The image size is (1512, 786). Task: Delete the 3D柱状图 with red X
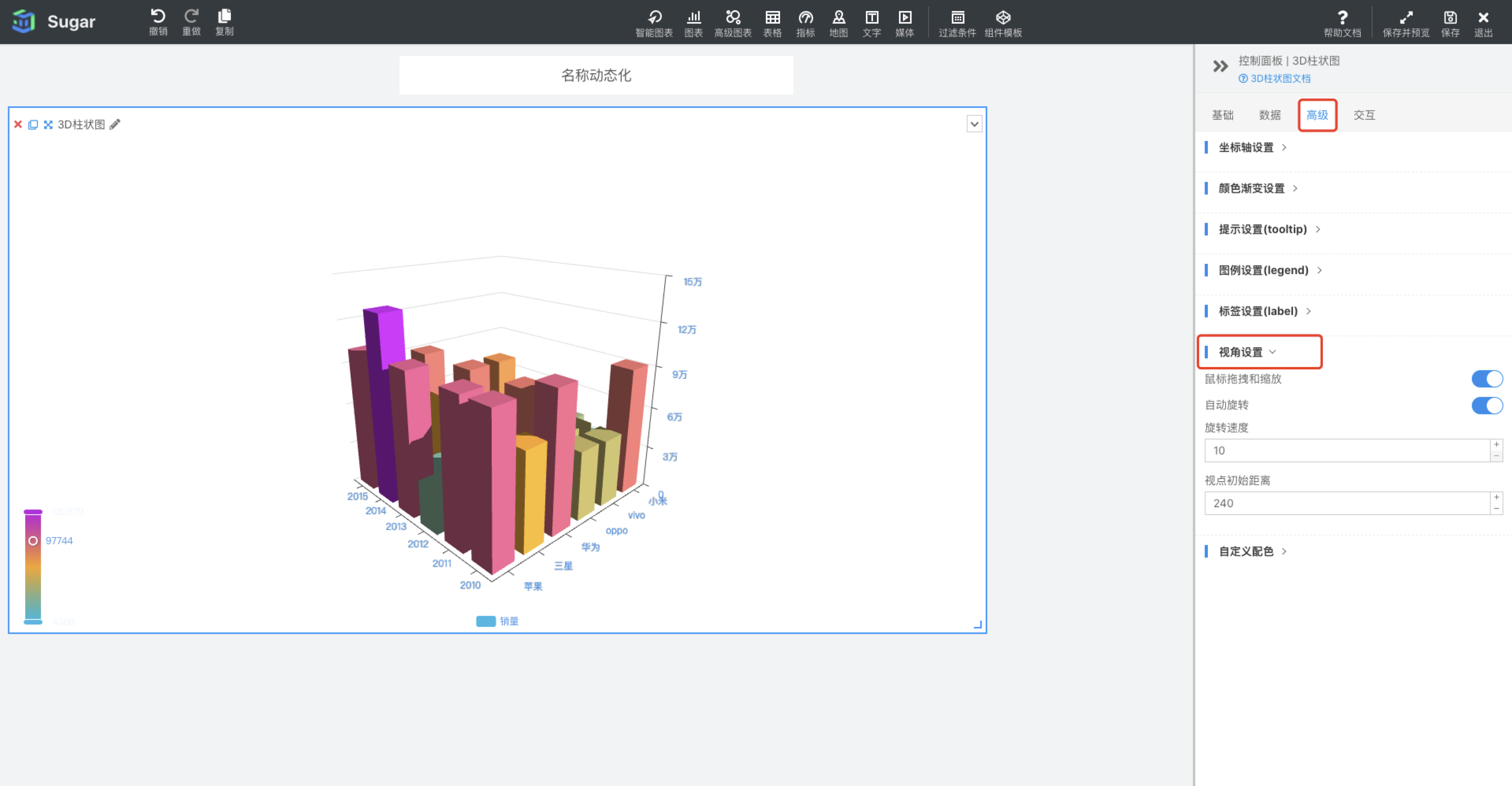pos(18,124)
